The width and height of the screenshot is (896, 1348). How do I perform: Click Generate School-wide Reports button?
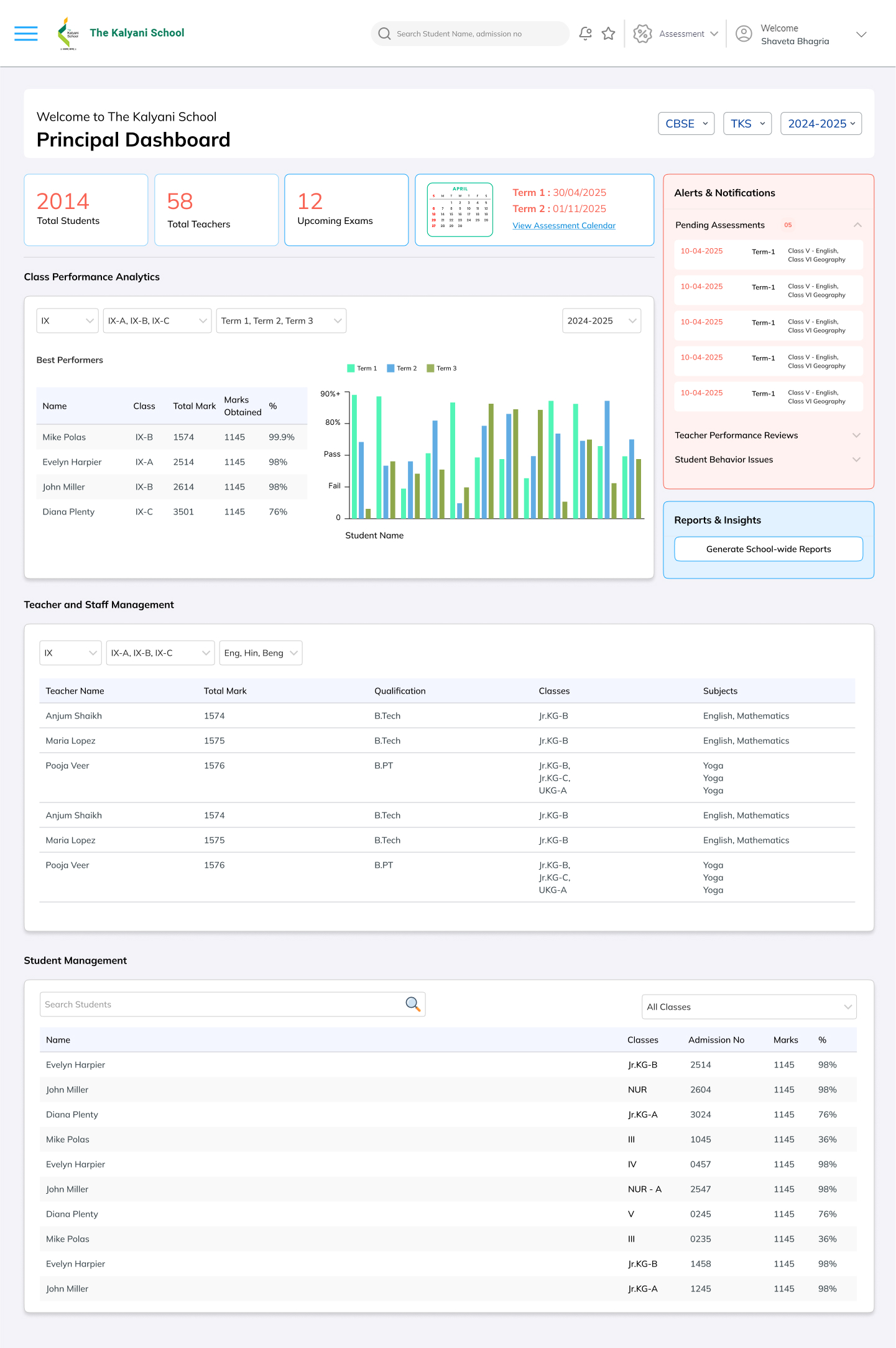point(769,549)
